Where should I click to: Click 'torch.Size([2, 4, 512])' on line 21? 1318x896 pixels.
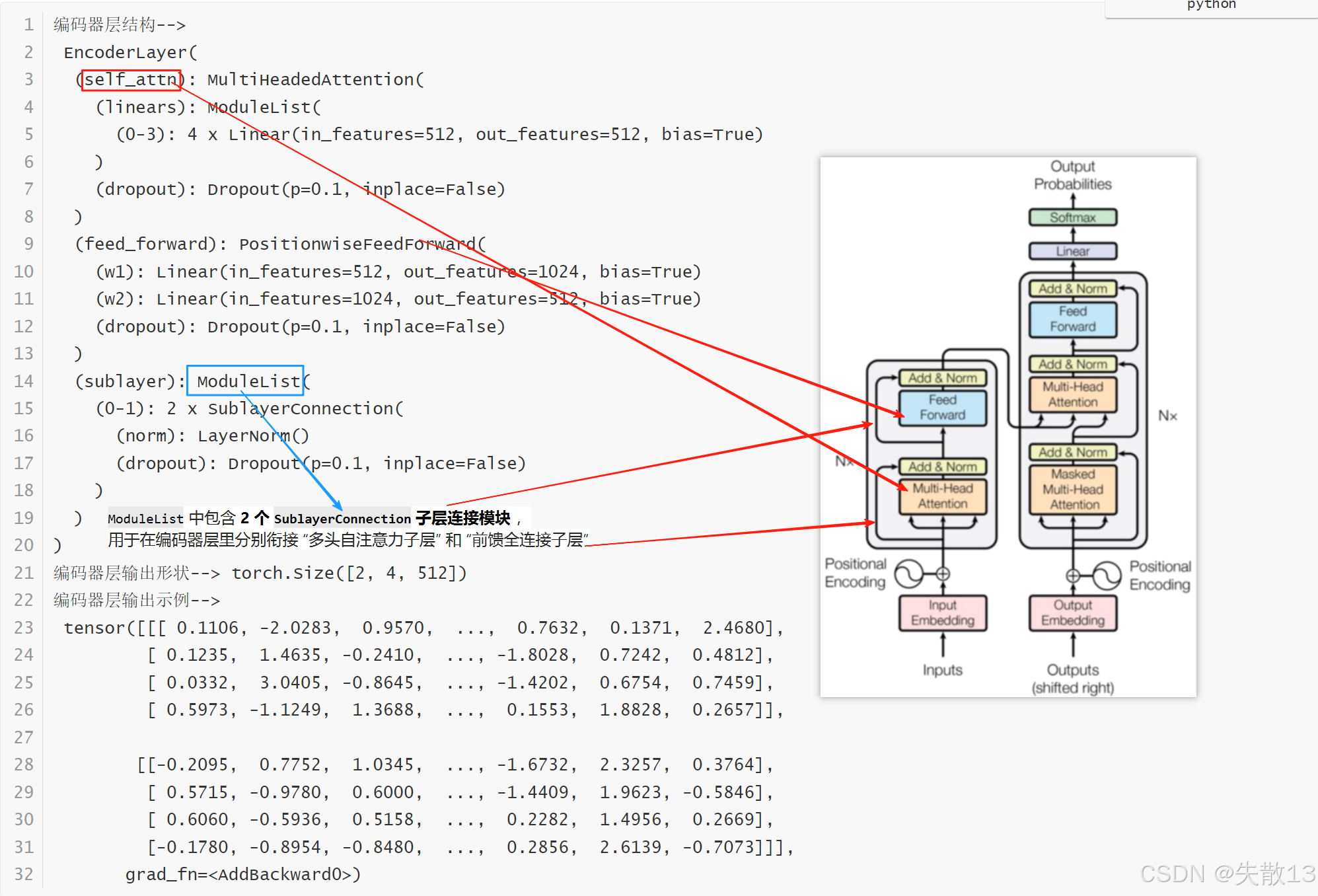pos(349,573)
